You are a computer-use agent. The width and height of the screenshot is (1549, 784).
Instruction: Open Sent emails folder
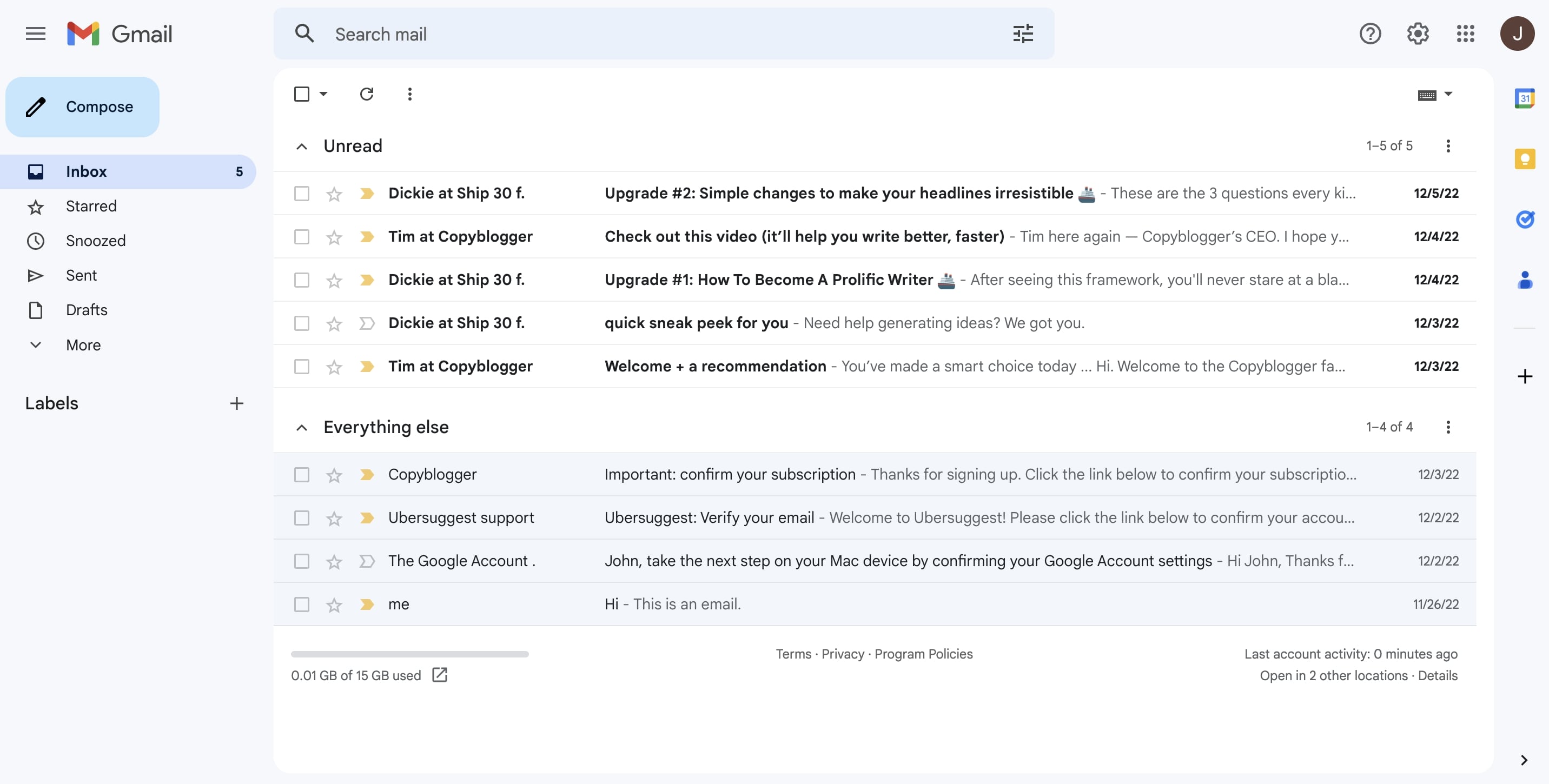(x=81, y=275)
